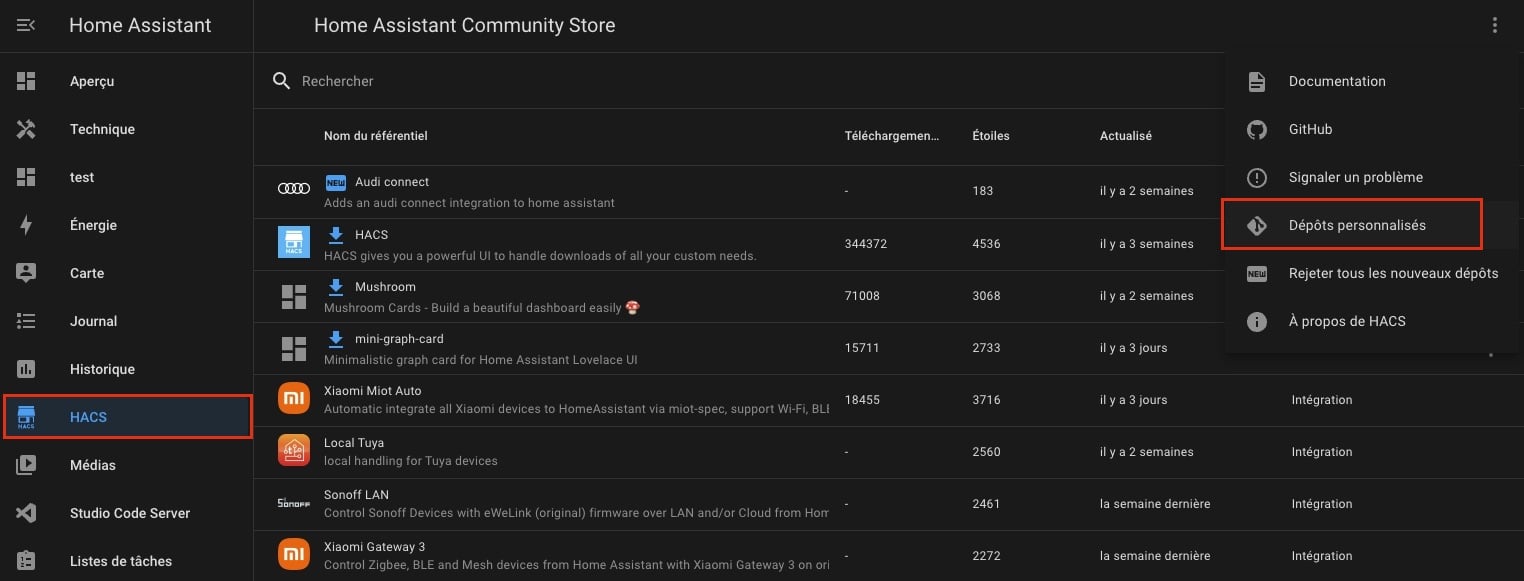1524x581 pixels.
Task: Click the Audi connect logo
Action: [x=294, y=188]
